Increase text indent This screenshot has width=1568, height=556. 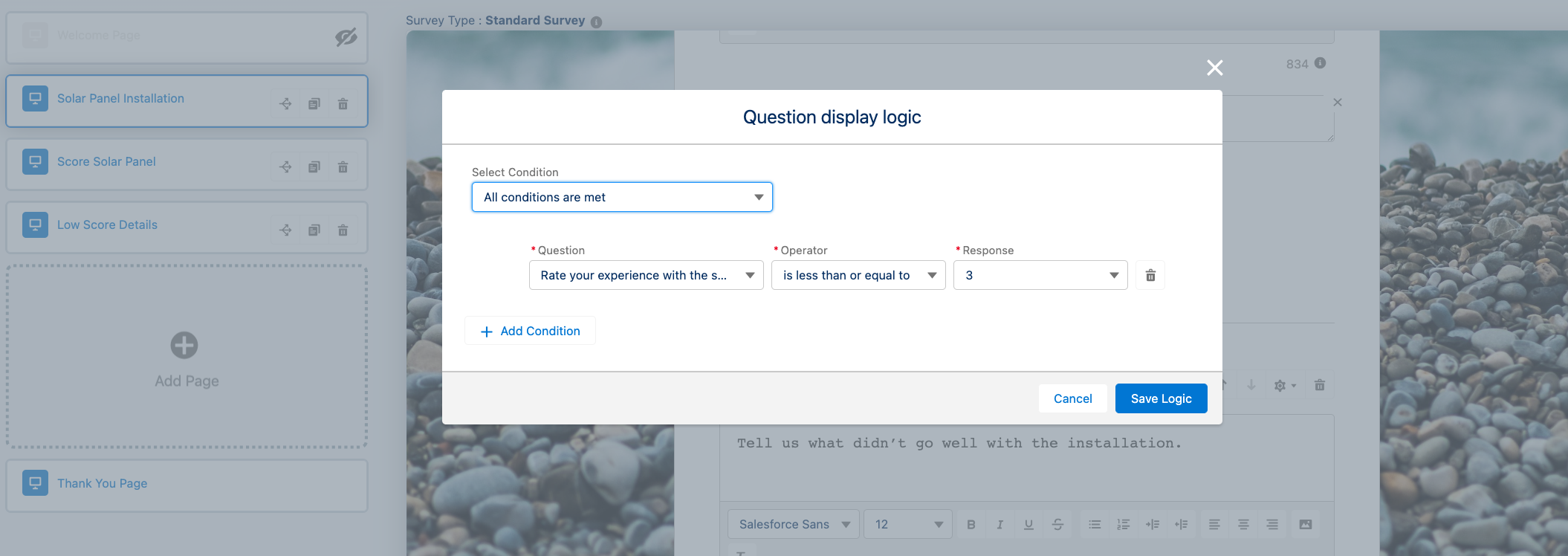pyautogui.click(x=1153, y=524)
